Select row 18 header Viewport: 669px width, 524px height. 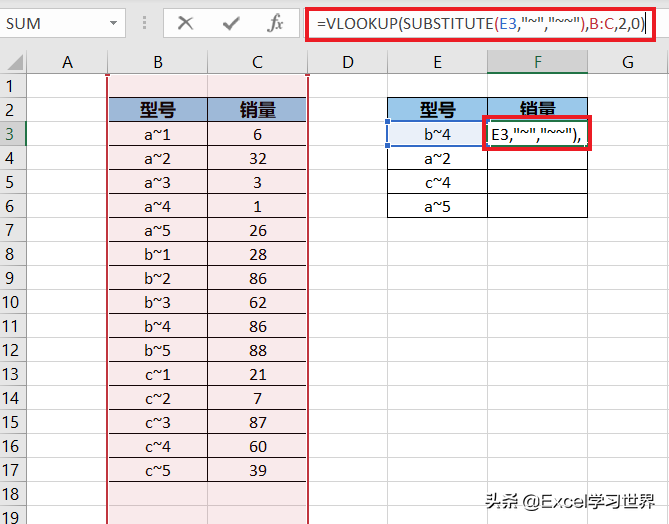13,494
